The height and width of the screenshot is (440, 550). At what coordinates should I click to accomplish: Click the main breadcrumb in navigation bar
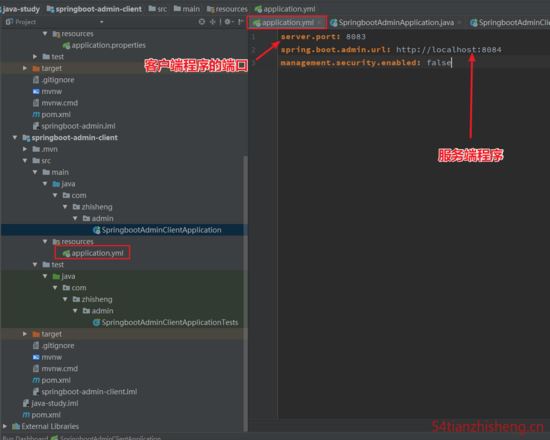(187, 9)
